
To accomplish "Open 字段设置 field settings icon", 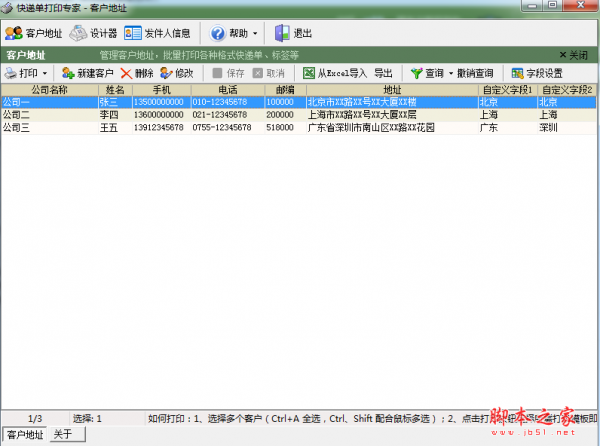I will click(x=517, y=73).
